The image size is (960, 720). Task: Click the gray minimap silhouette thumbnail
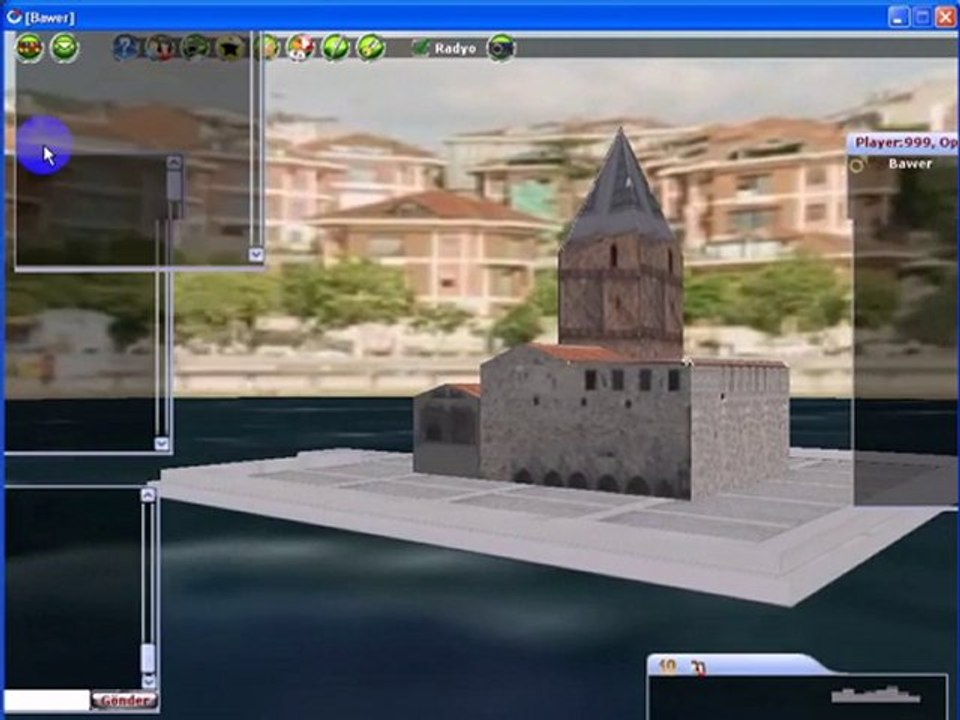point(876,694)
